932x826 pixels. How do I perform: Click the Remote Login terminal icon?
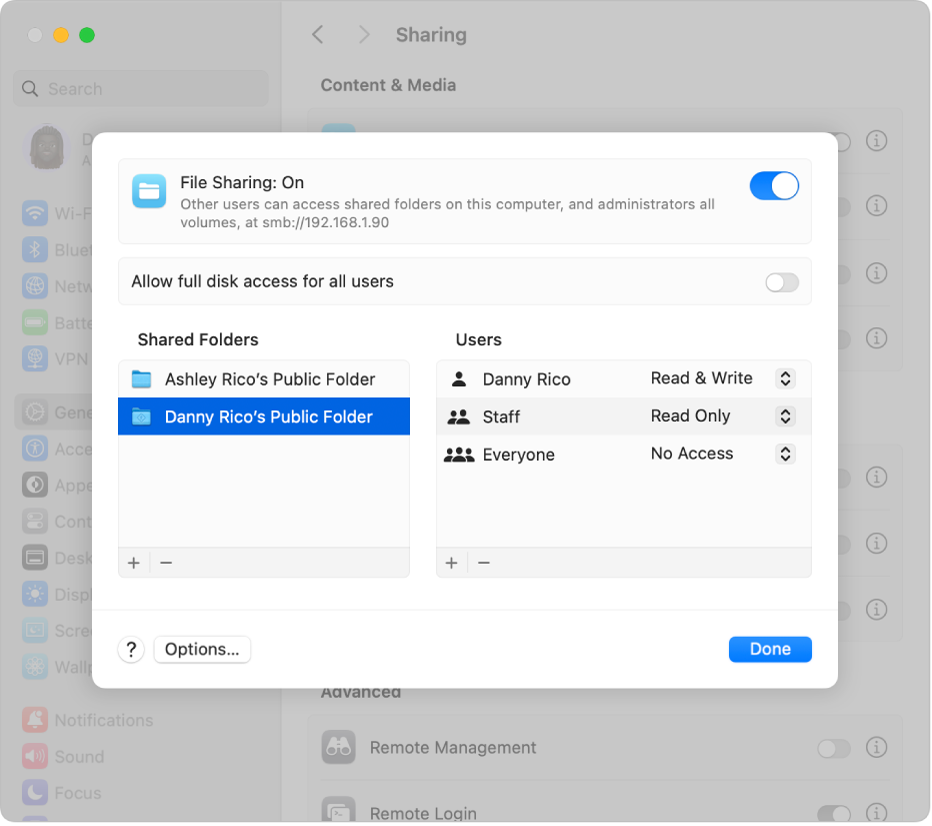[338, 811]
